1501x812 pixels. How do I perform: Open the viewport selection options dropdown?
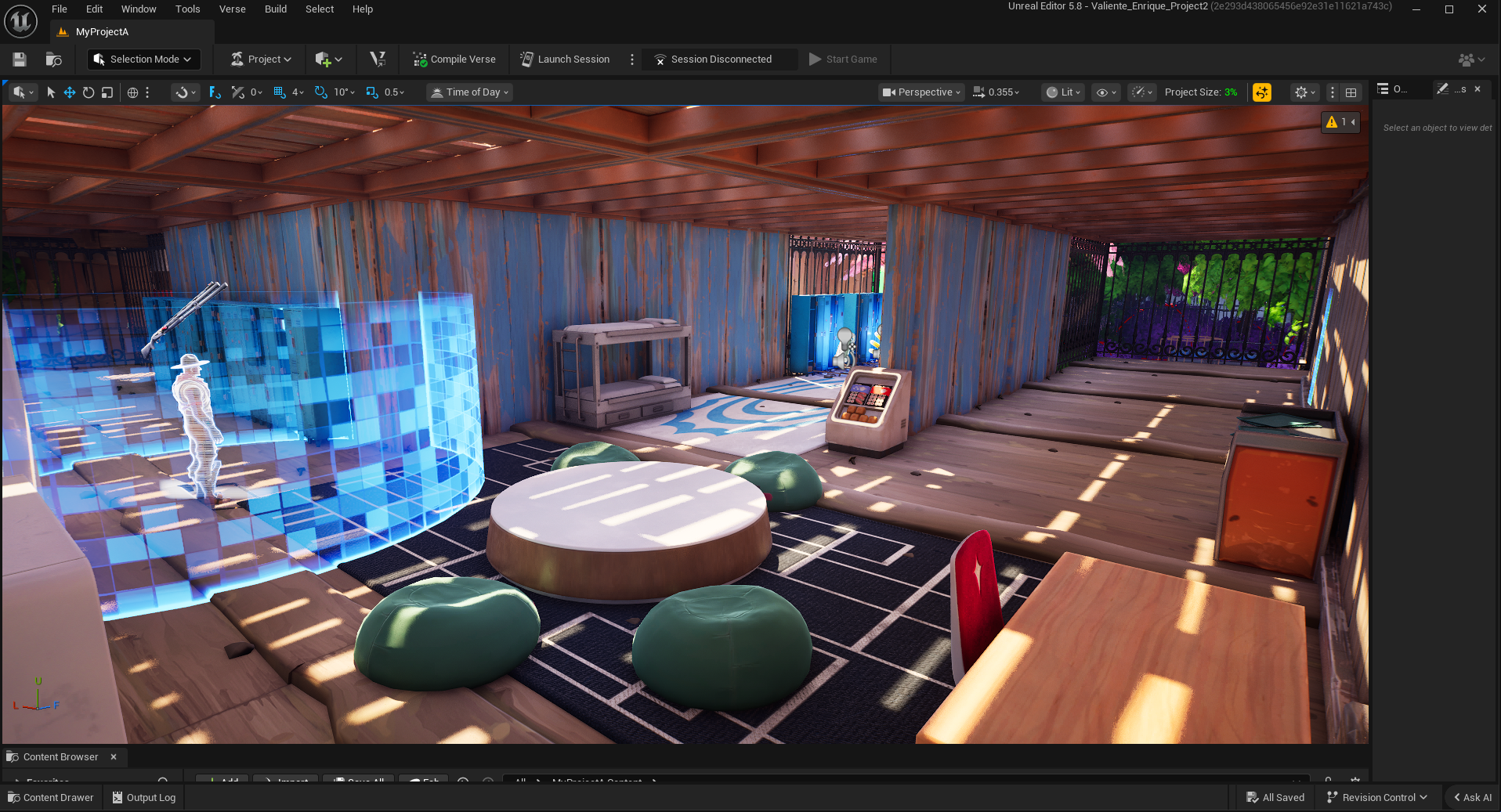click(x=24, y=92)
